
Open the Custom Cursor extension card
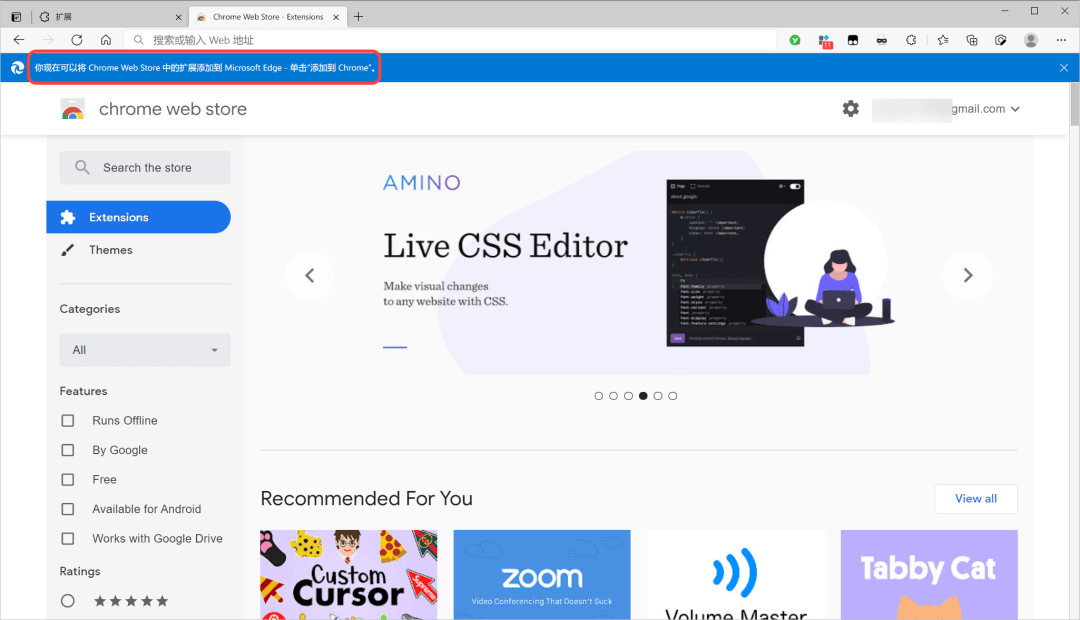349,575
